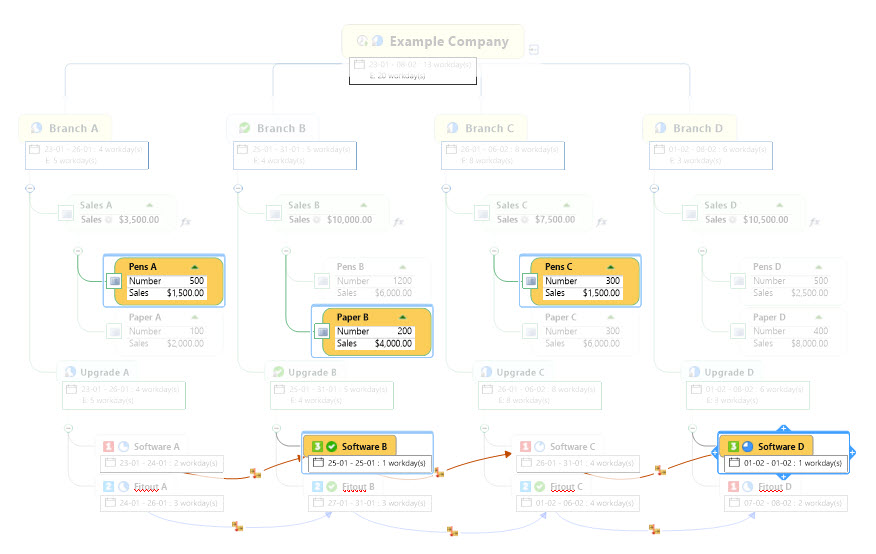Click the image icon left of Pens C
The height and width of the screenshot is (554, 876).
coord(529,281)
